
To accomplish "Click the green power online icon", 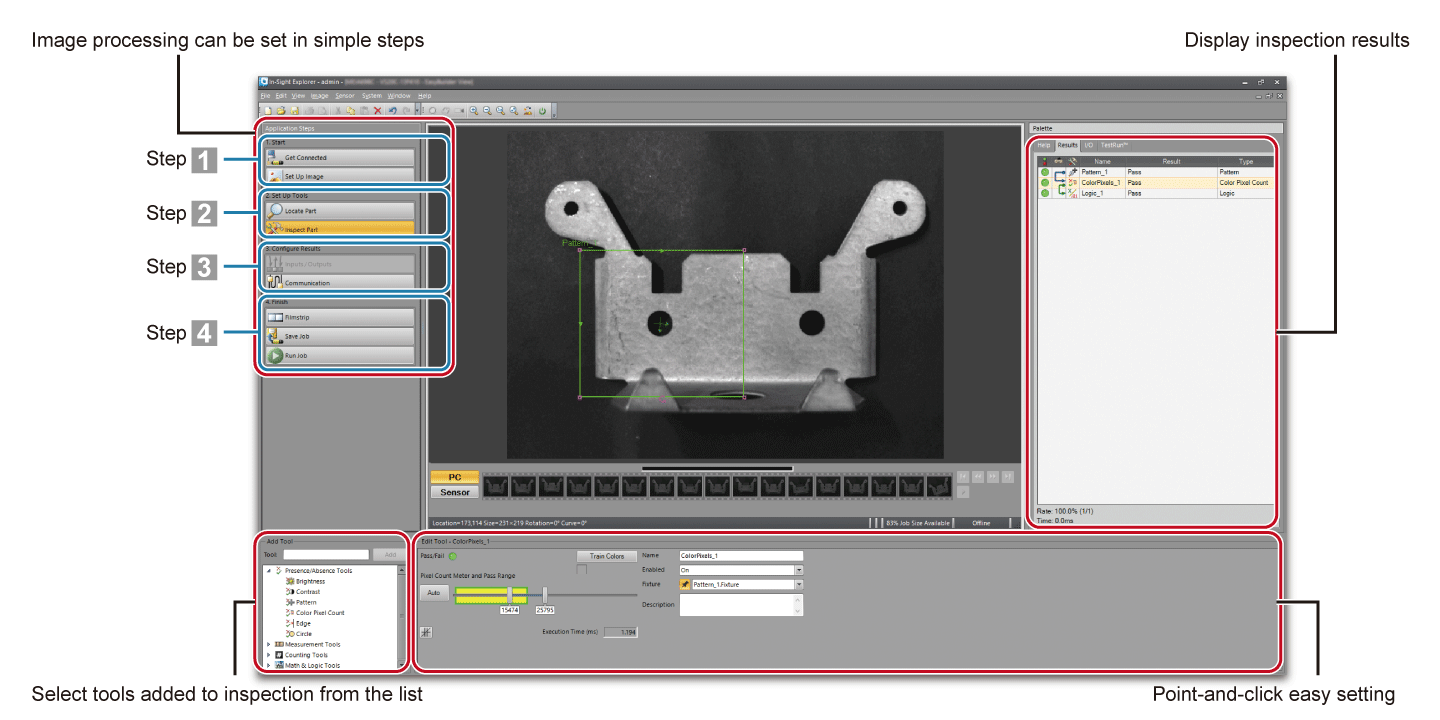I will click(542, 110).
